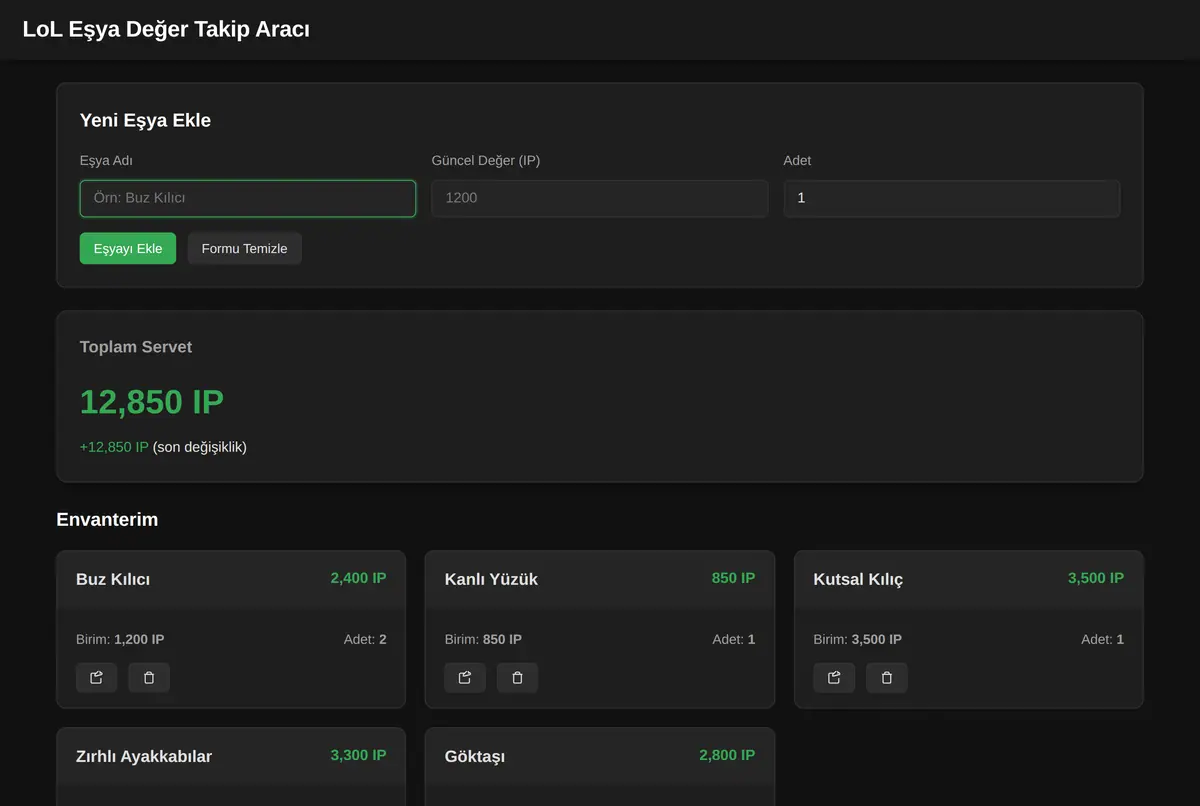Delete the Buz Kılıcı item via trash icon

149,678
